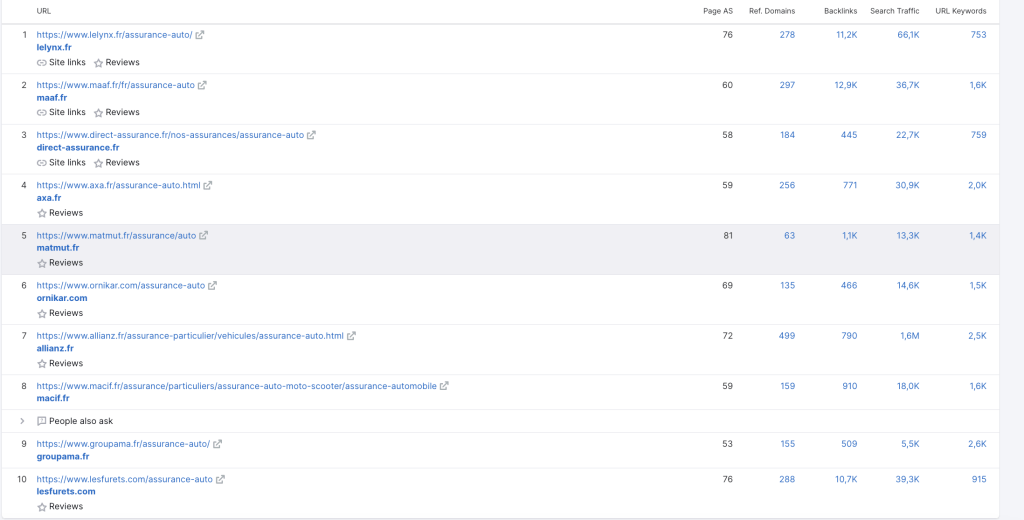Click external link icon next to matmut.fr URL
The height and width of the screenshot is (520, 1024).
pos(204,236)
